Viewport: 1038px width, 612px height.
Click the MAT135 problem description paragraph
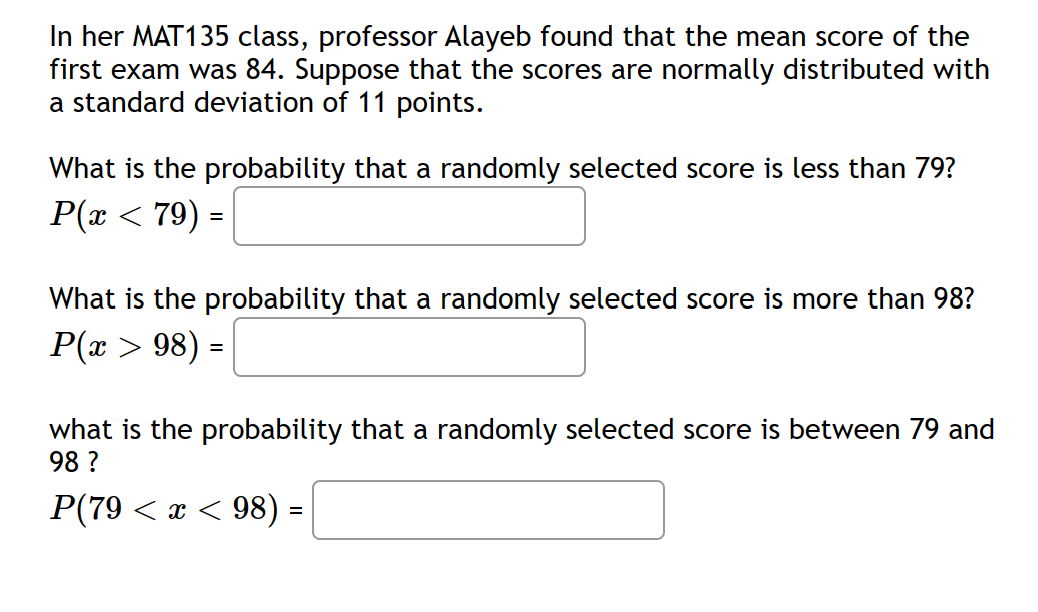(518, 68)
